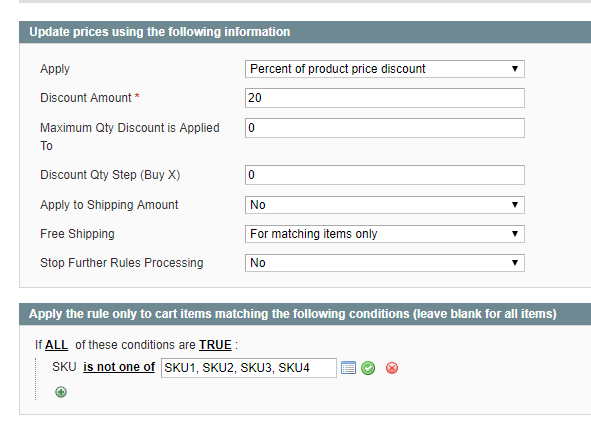Click the green checkmark apply icon
Image resolution: width=591 pixels, height=435 pixels.
[368, 368]
